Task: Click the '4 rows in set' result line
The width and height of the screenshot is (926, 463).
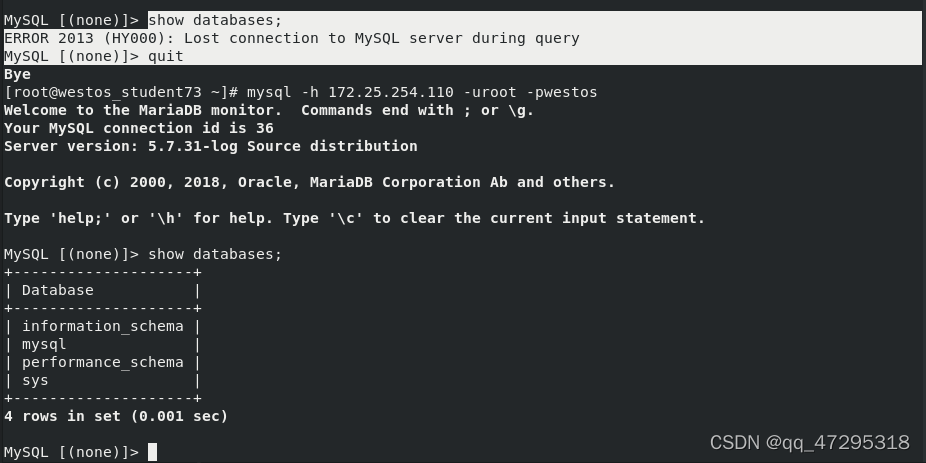Action: [116, 416]
